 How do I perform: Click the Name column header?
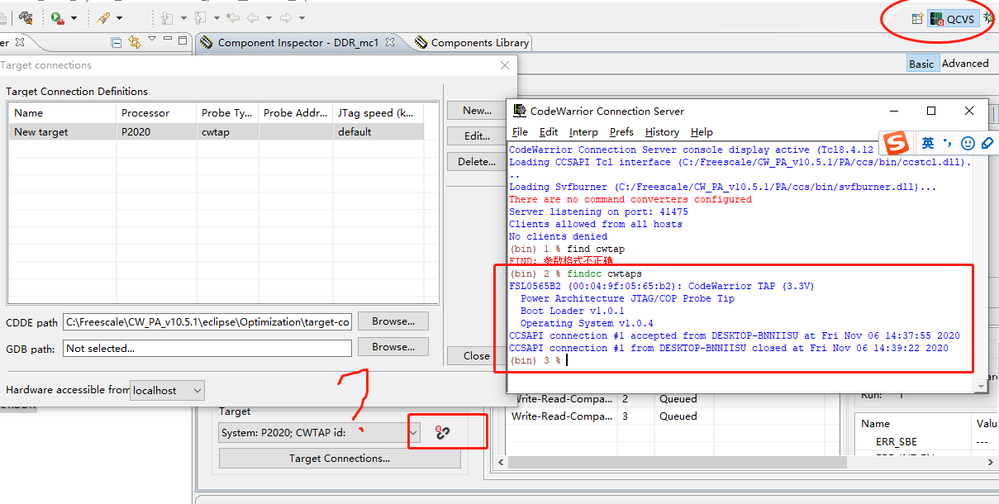click(62, 113)
